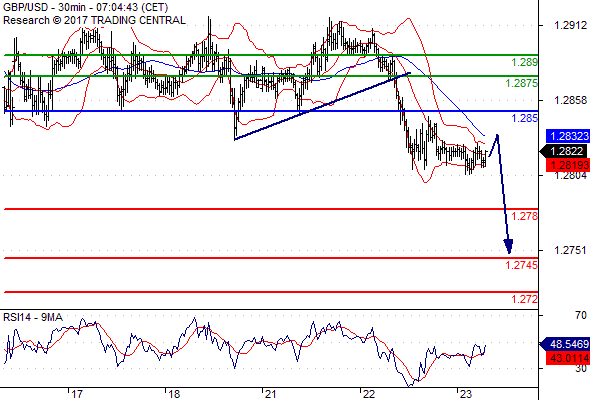
Task: Click the date label 22 on time axis
Action: pyautogui.click(x=369, y=394)
